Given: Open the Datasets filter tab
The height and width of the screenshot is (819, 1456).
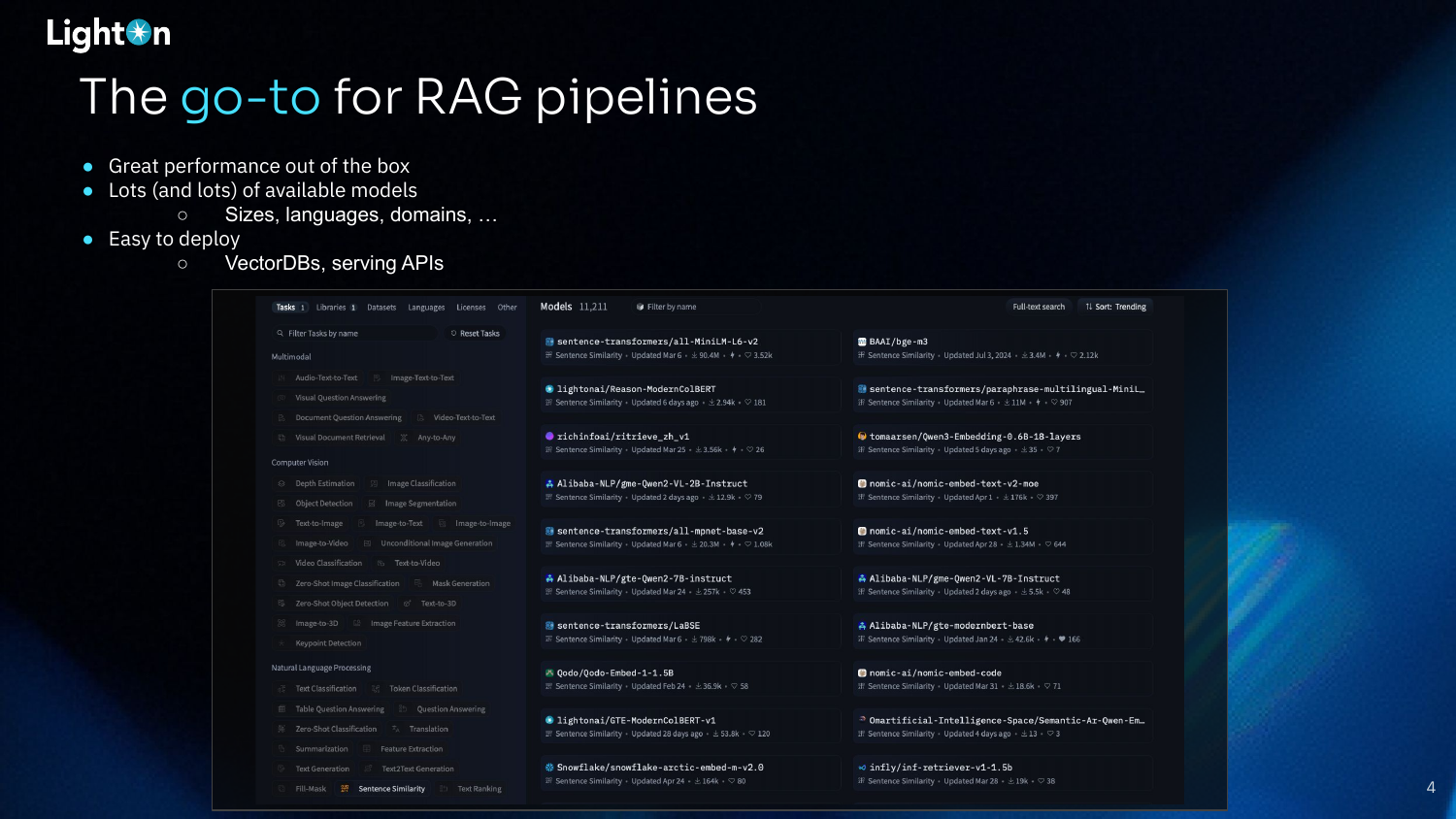Looking at the screenshot, I should pyautogui.click(x=381, y=308).
